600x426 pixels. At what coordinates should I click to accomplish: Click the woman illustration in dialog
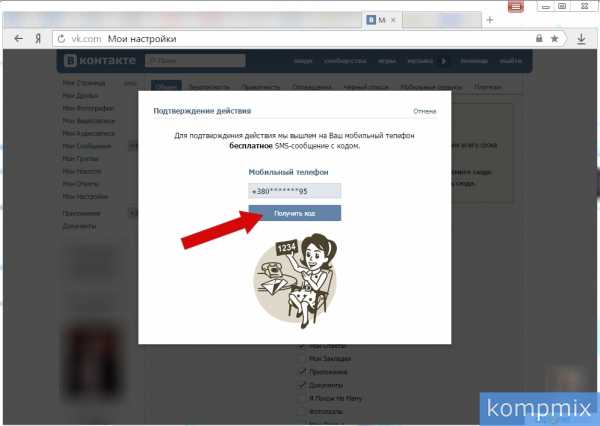pos(295,279)
